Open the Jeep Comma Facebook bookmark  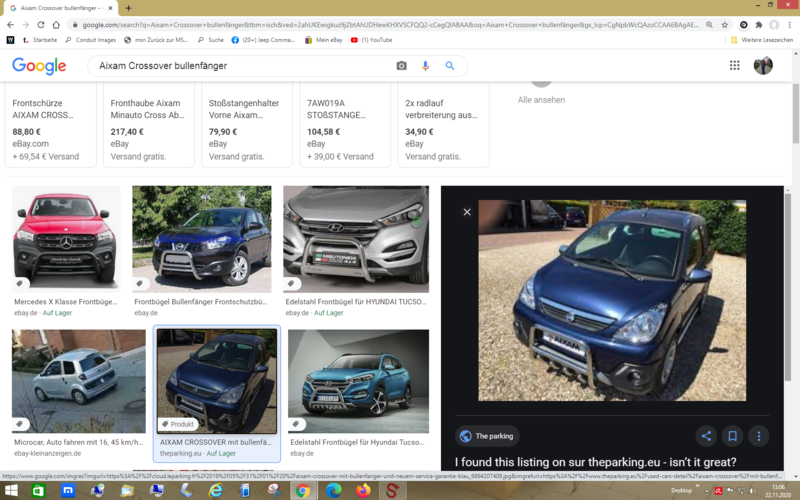click(263, 40)
